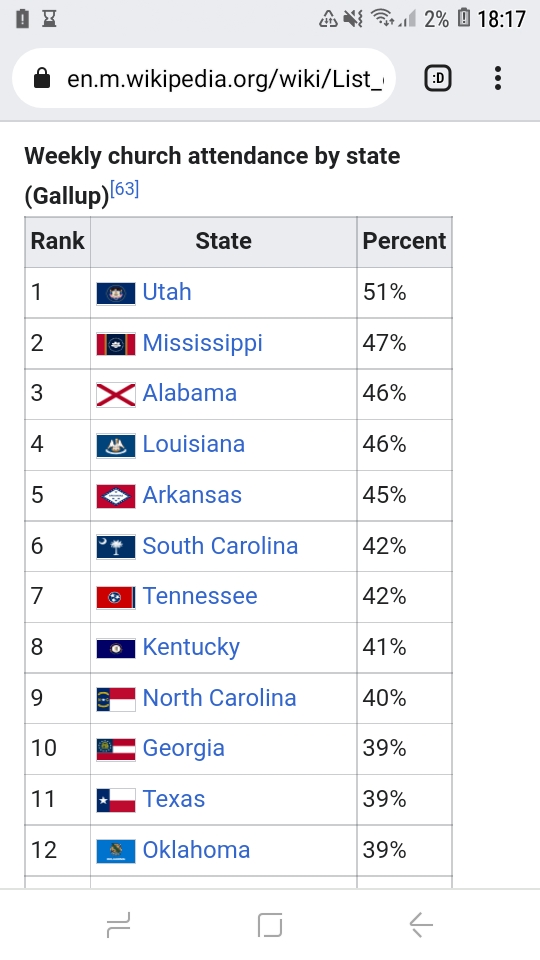
Task: Tap the padlock site security icon
Action: [x=42, y=78]
